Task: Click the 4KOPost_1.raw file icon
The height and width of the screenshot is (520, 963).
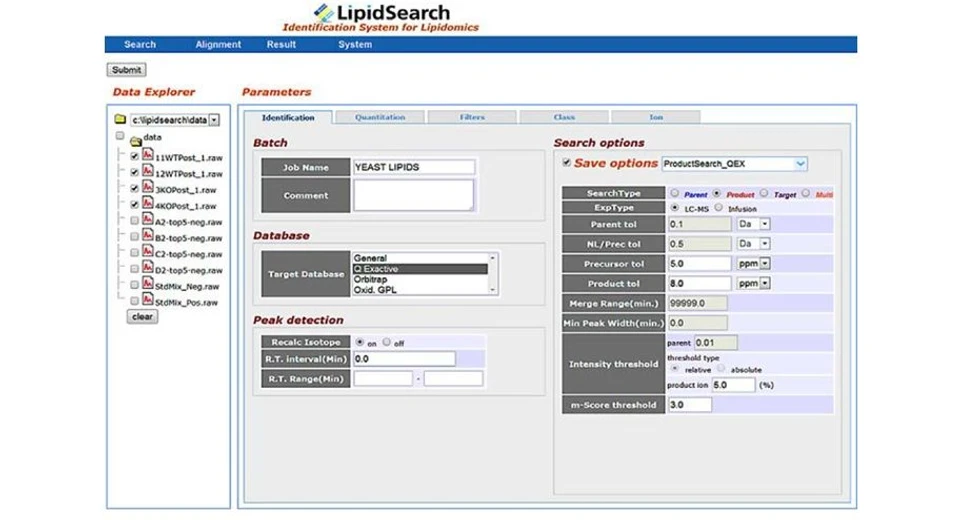Action: (x=147, y=202)
